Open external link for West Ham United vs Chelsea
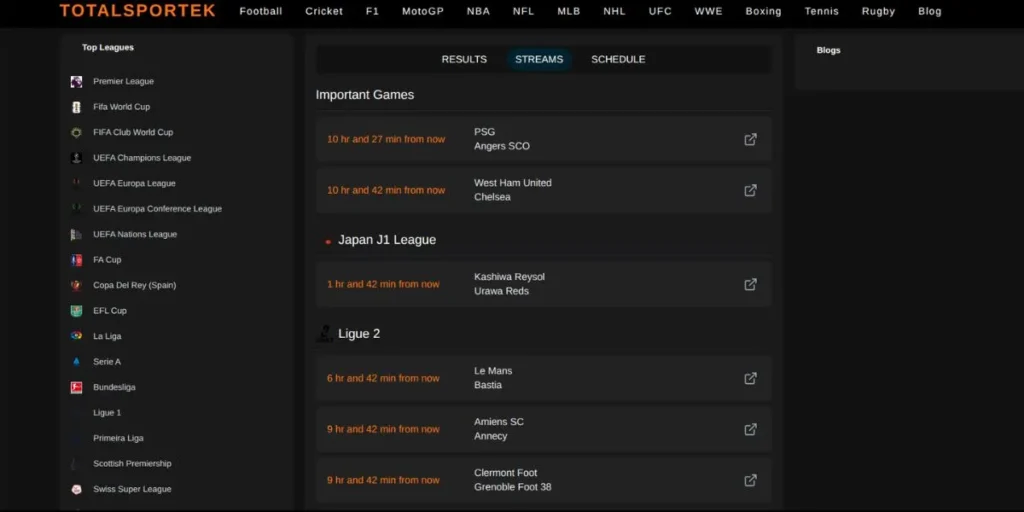Image resolution: width=1024 pixels, height=512 pixels. 750,190
